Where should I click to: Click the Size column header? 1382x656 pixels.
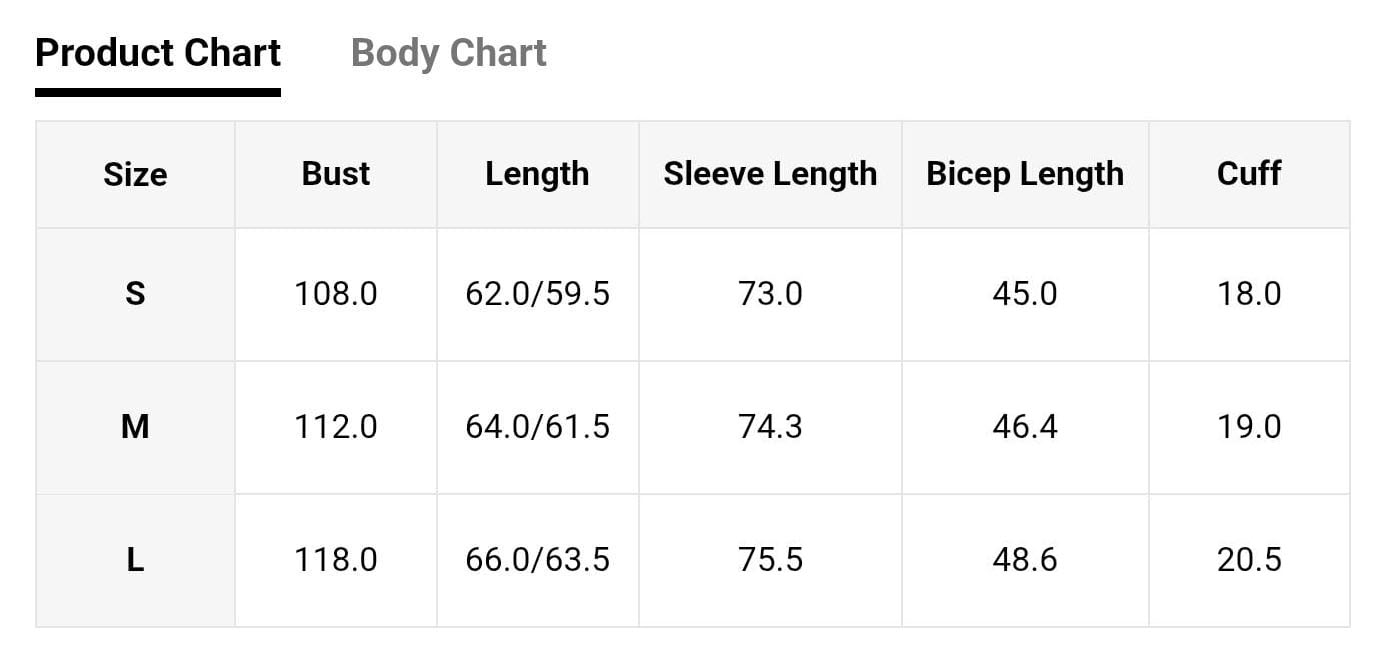[x=135, y=174]
